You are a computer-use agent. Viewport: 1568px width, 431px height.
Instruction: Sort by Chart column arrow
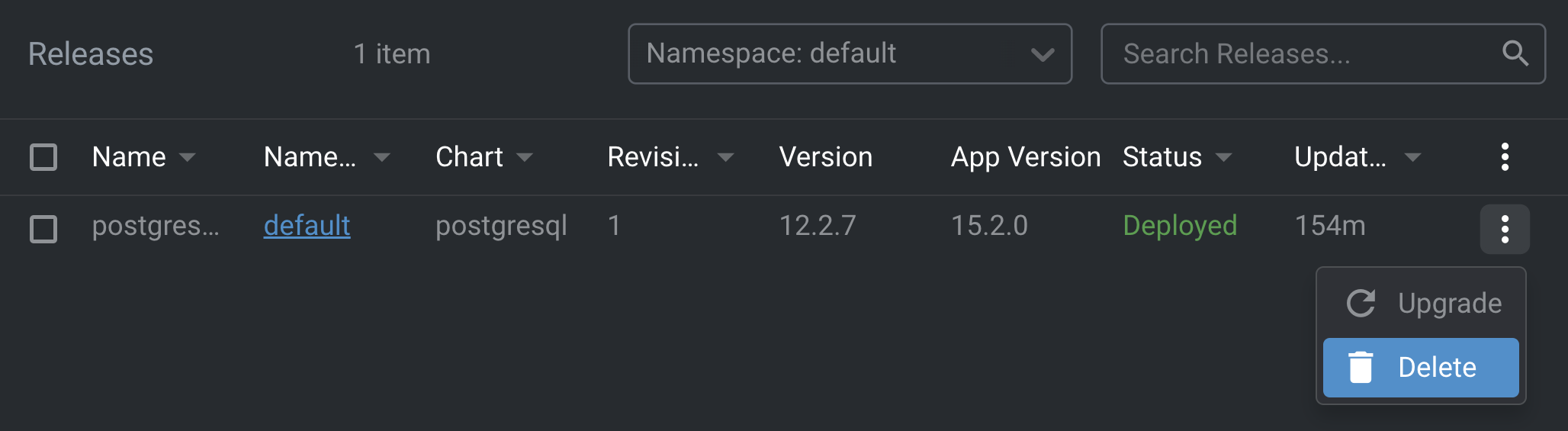[524, 157]
